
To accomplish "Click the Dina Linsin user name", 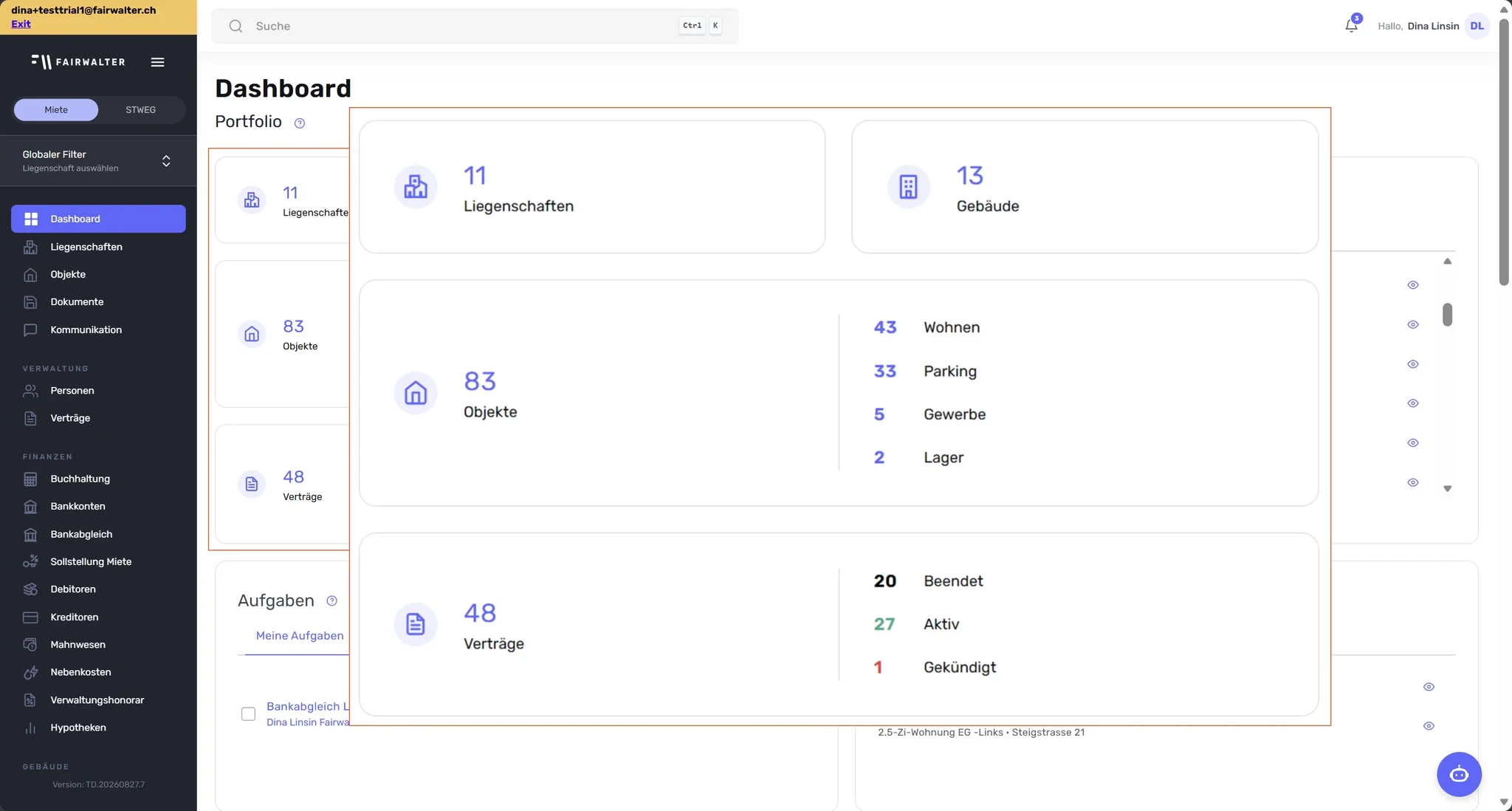I will (1433, 26).
